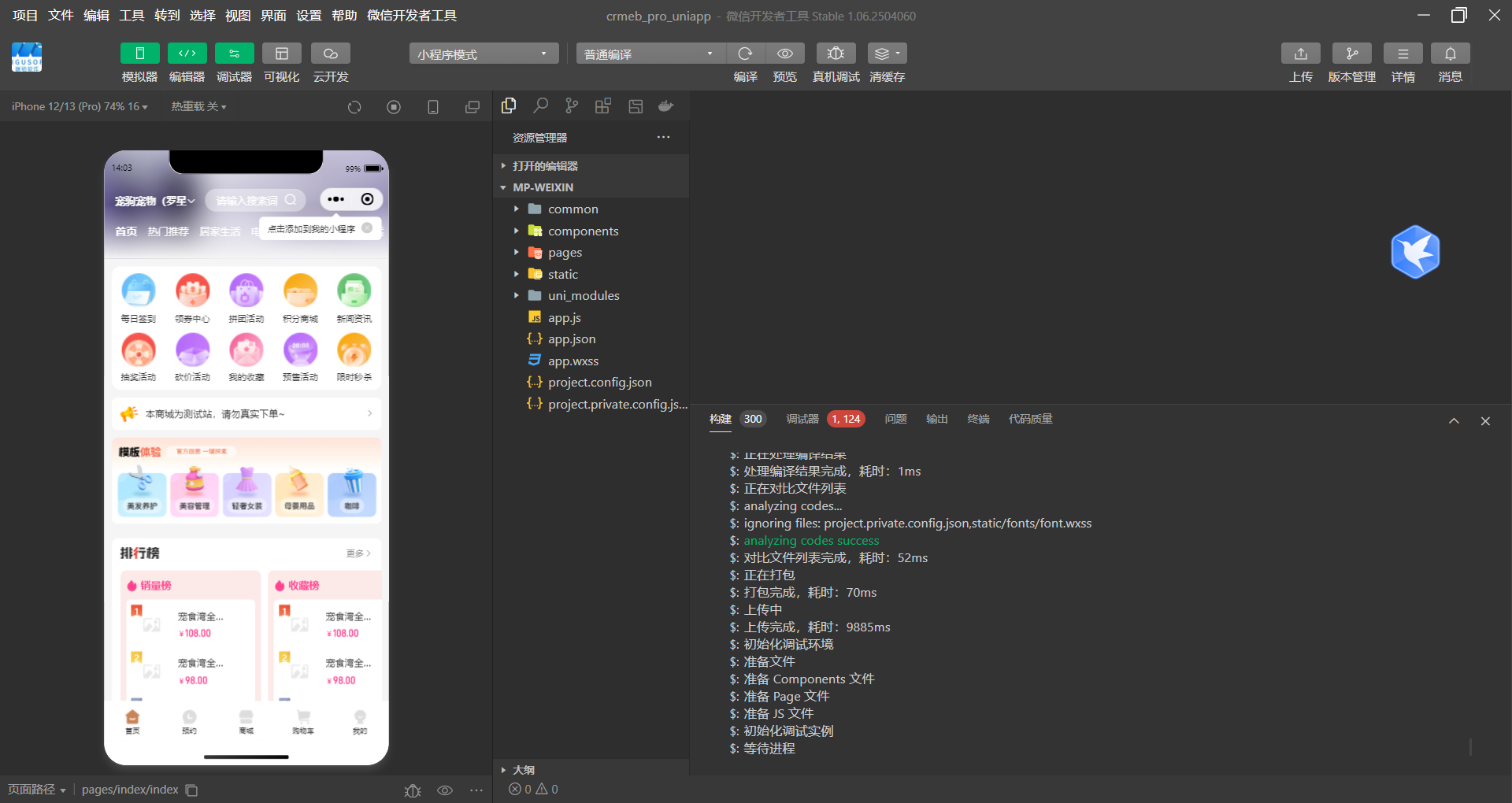Close the bottom build panel
The height and width of the screenshot is (803, 1512).
(1485, 421)
